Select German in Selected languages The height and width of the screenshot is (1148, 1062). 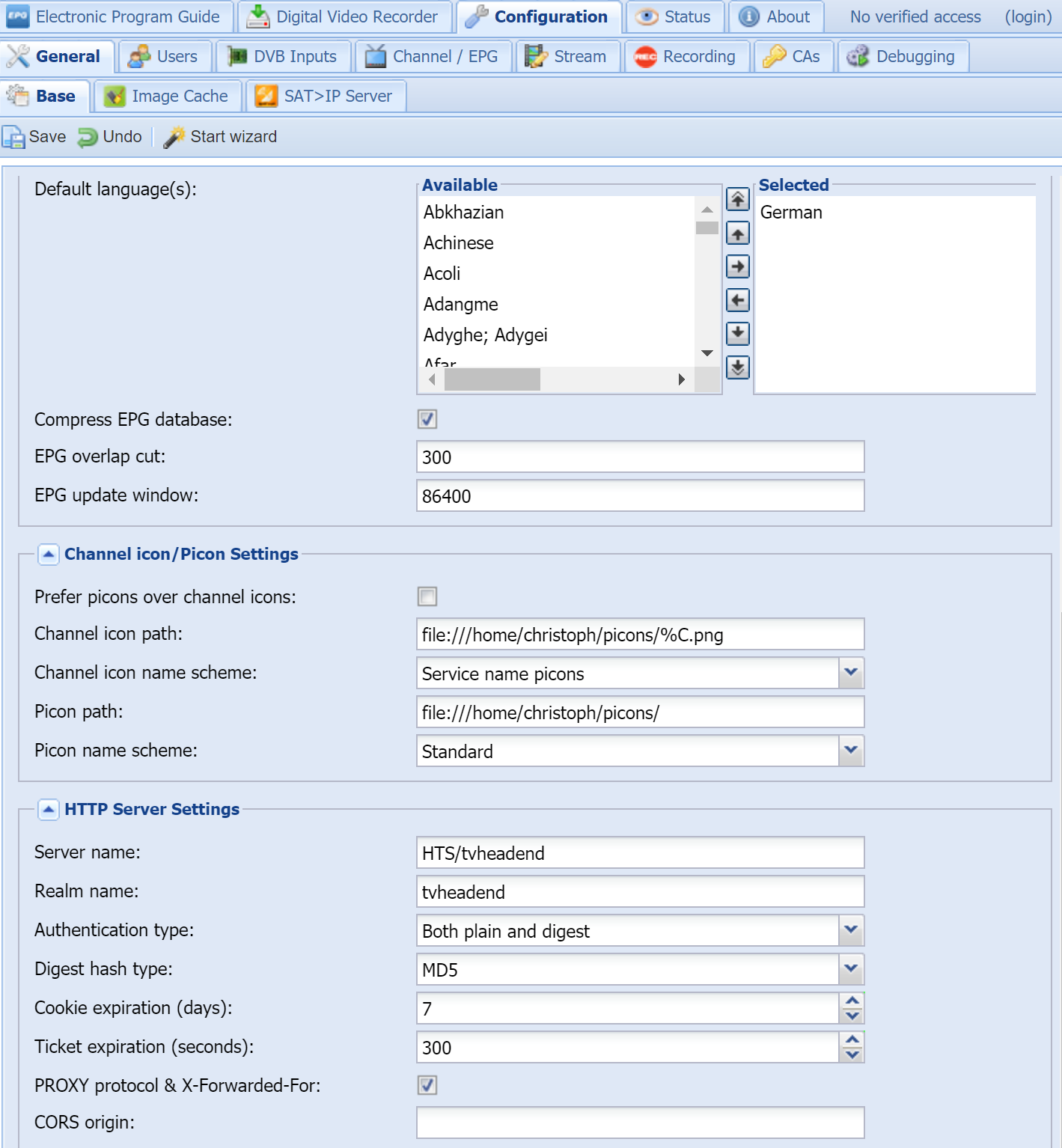[x=895, y=213]
